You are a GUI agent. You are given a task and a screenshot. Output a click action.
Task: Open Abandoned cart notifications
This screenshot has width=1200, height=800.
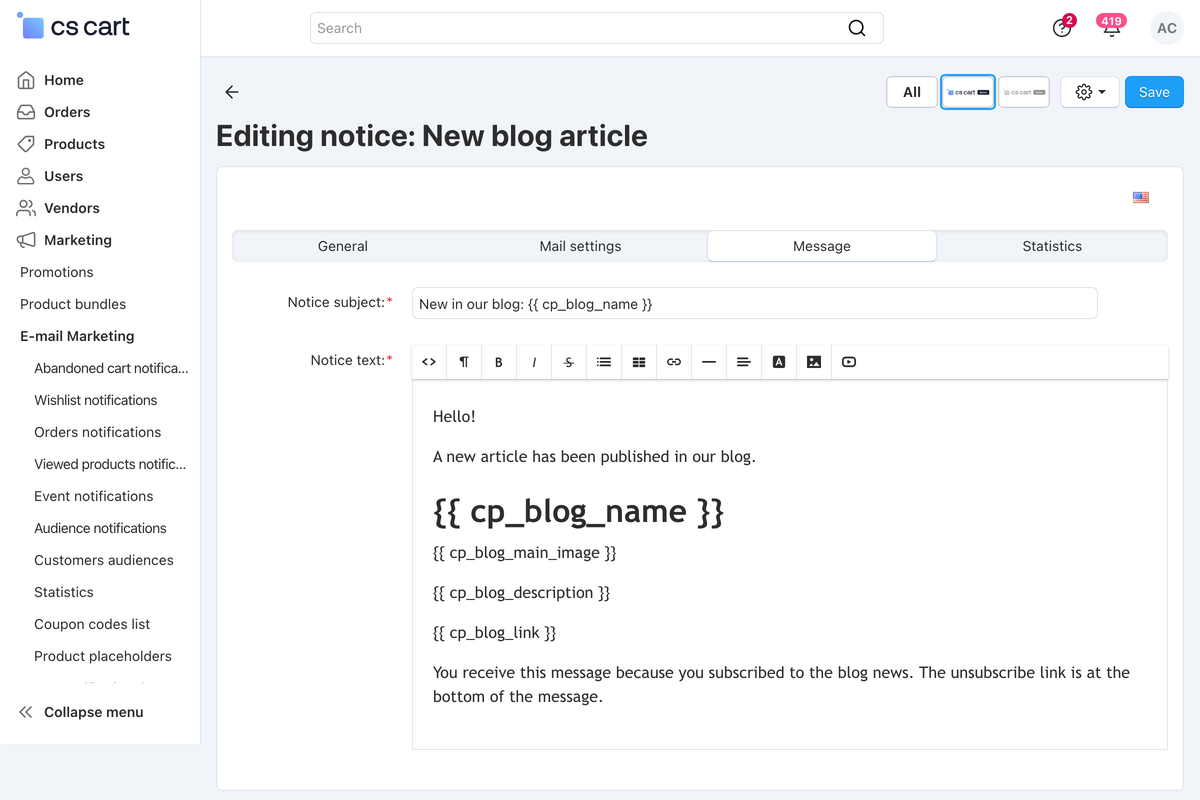point(111,368)
